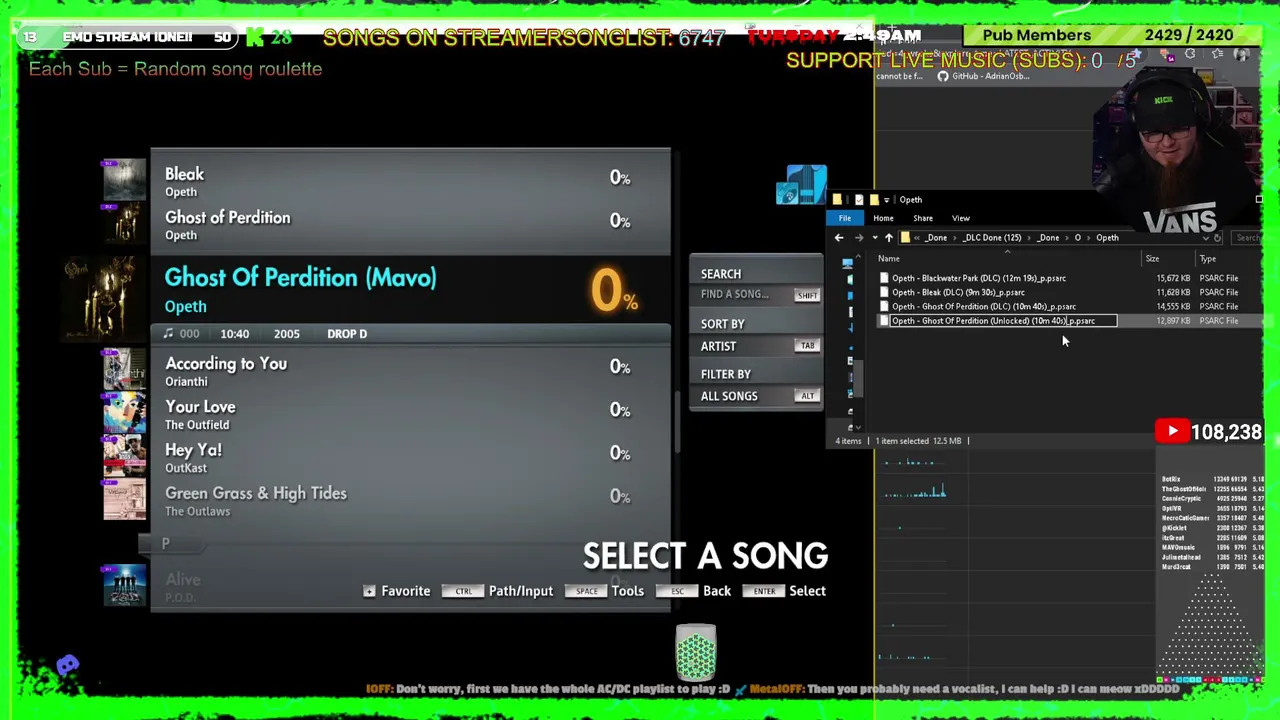
Task: Refresh the Opeth folder view
Action: click(x=1217, y=238)
